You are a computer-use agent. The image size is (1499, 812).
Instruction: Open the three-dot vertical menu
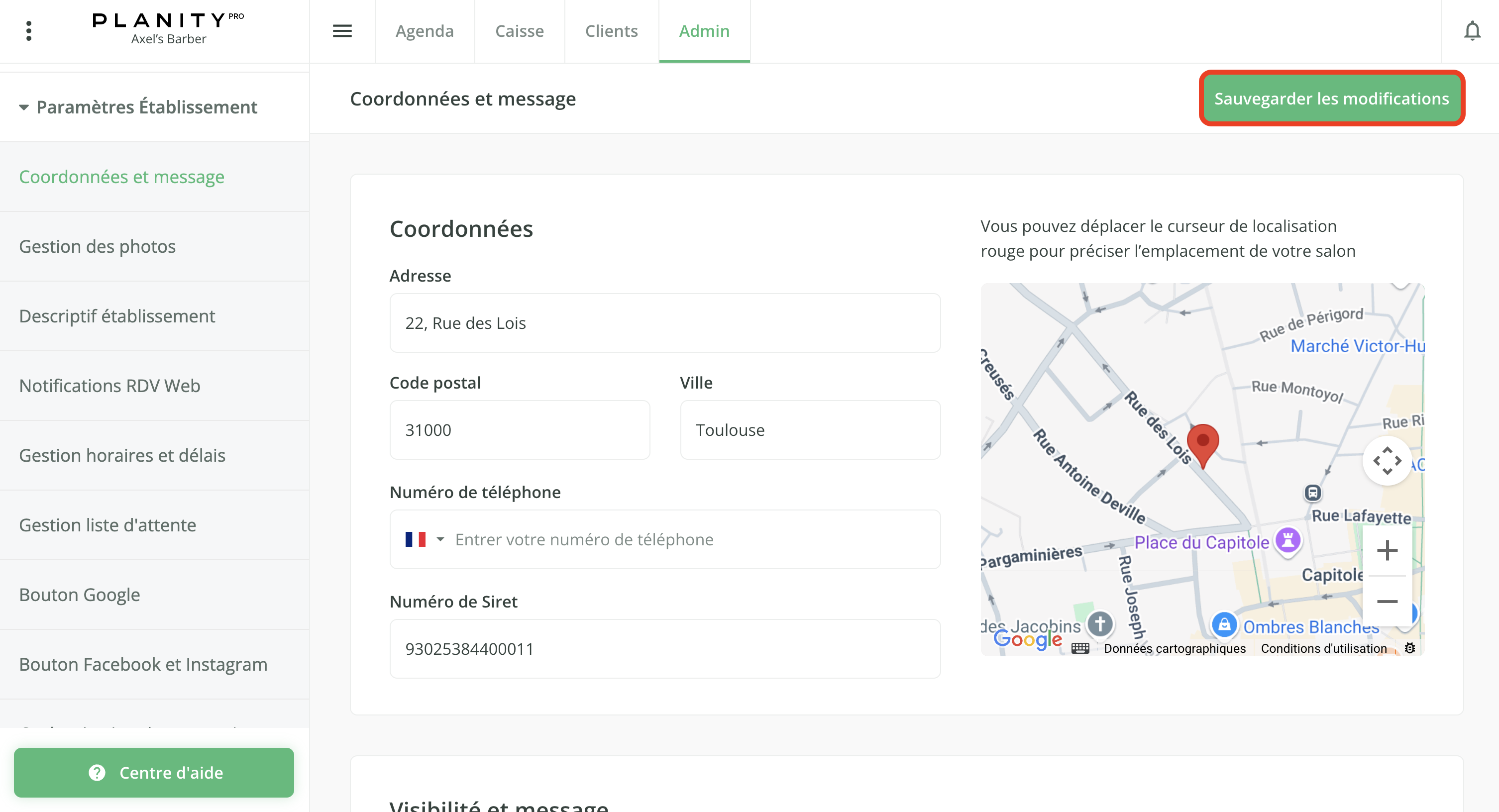point(28,31)
